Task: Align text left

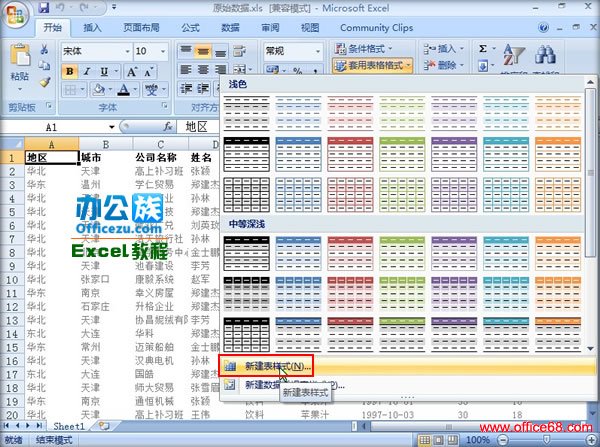Action: tap(186, 70)
